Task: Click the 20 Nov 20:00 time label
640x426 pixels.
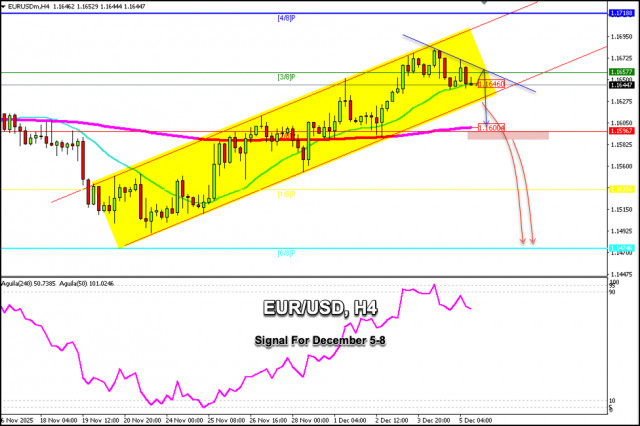Action: pyautogui.click(x=142, y=420)
